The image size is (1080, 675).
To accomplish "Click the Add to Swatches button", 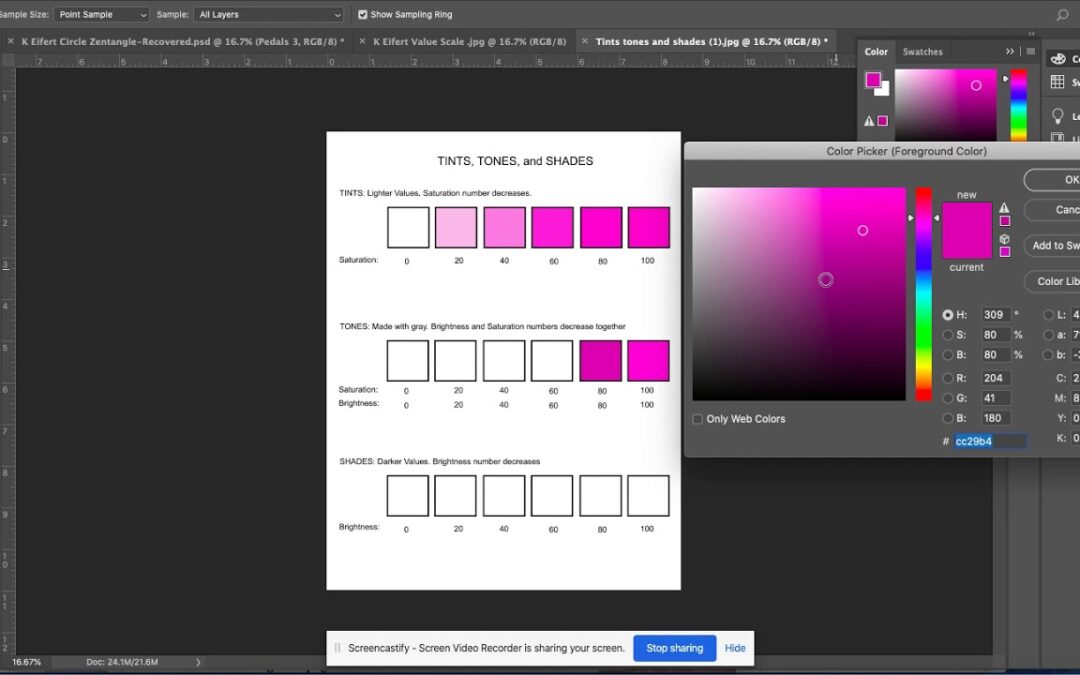I will point(1052,245).
